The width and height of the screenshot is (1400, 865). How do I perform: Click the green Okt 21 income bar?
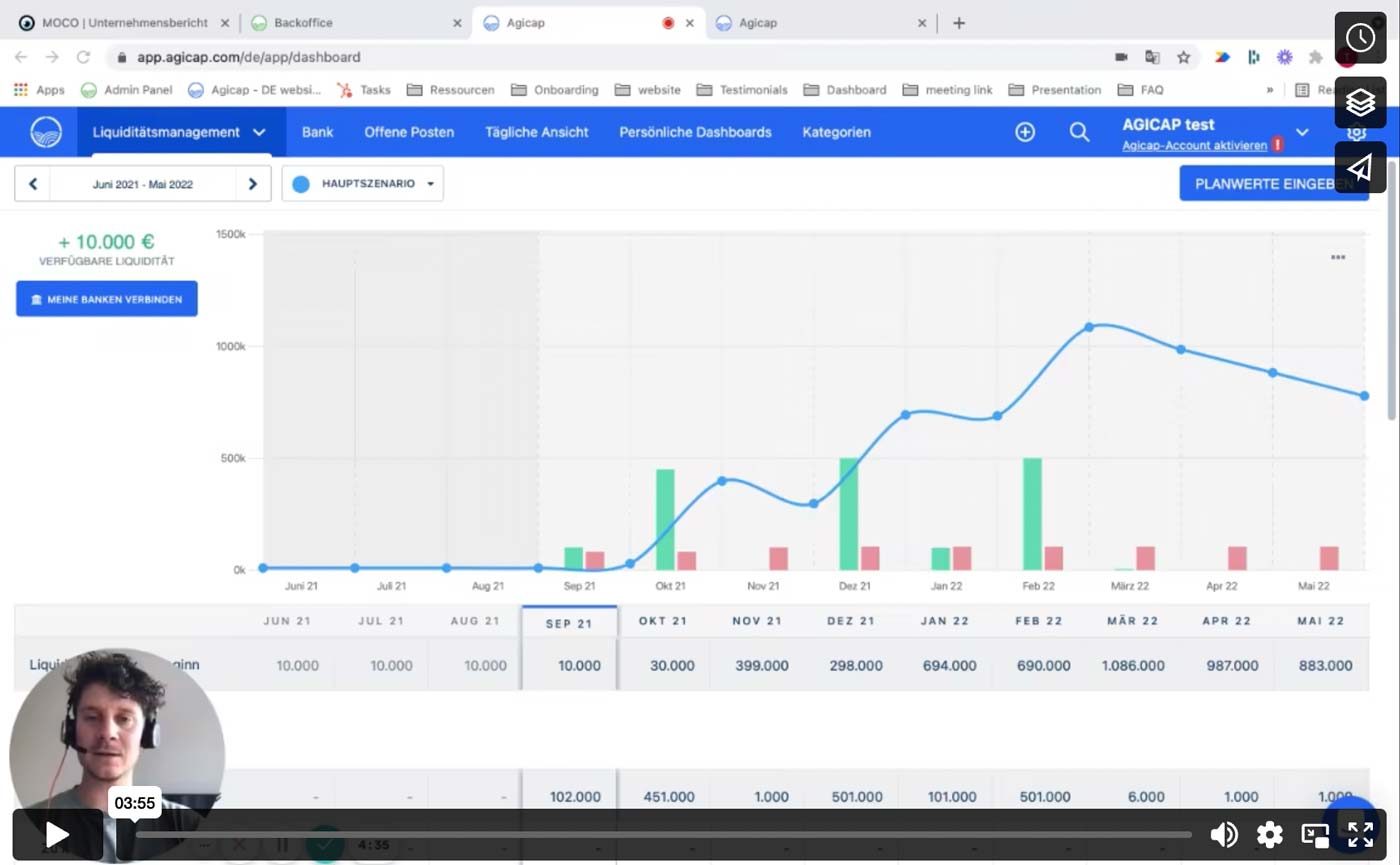pyautogui.click(x=665, y=520)
